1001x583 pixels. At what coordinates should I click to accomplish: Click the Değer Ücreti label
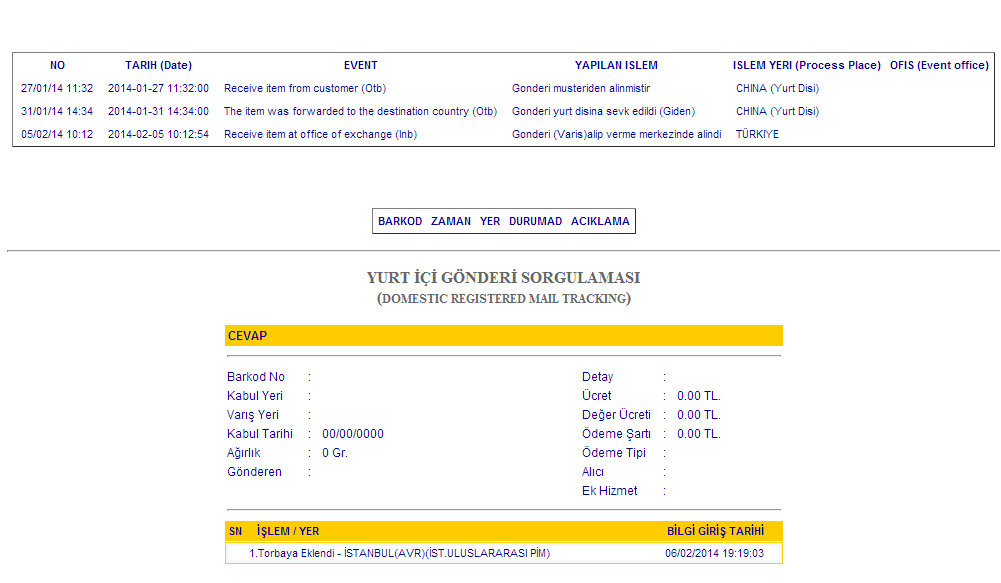click(x=616, y=415)
